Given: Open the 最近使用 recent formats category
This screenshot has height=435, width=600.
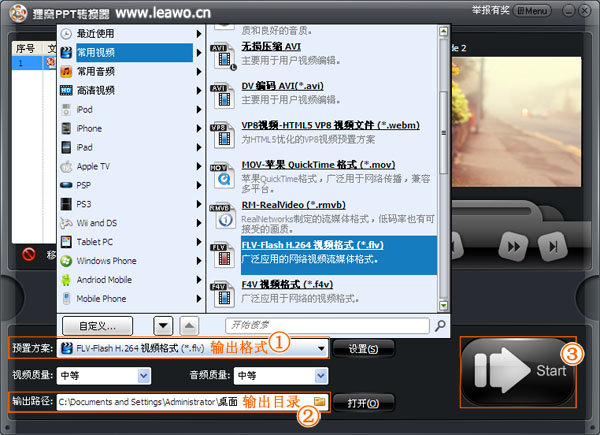Looking at the screenshot, I should coord(130,34).
